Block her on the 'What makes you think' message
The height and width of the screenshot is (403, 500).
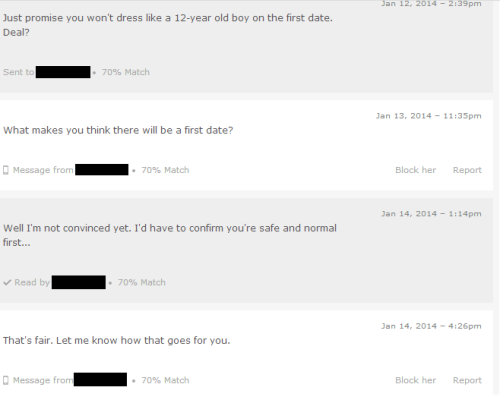tap(415, 170)
